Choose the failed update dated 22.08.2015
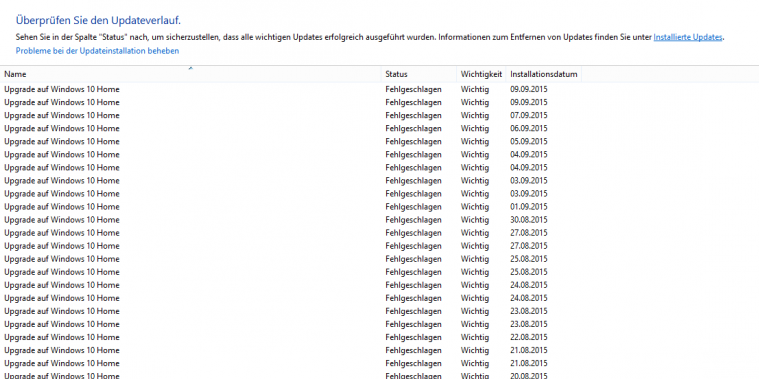 pyautogui.click(x=291, y=337)
